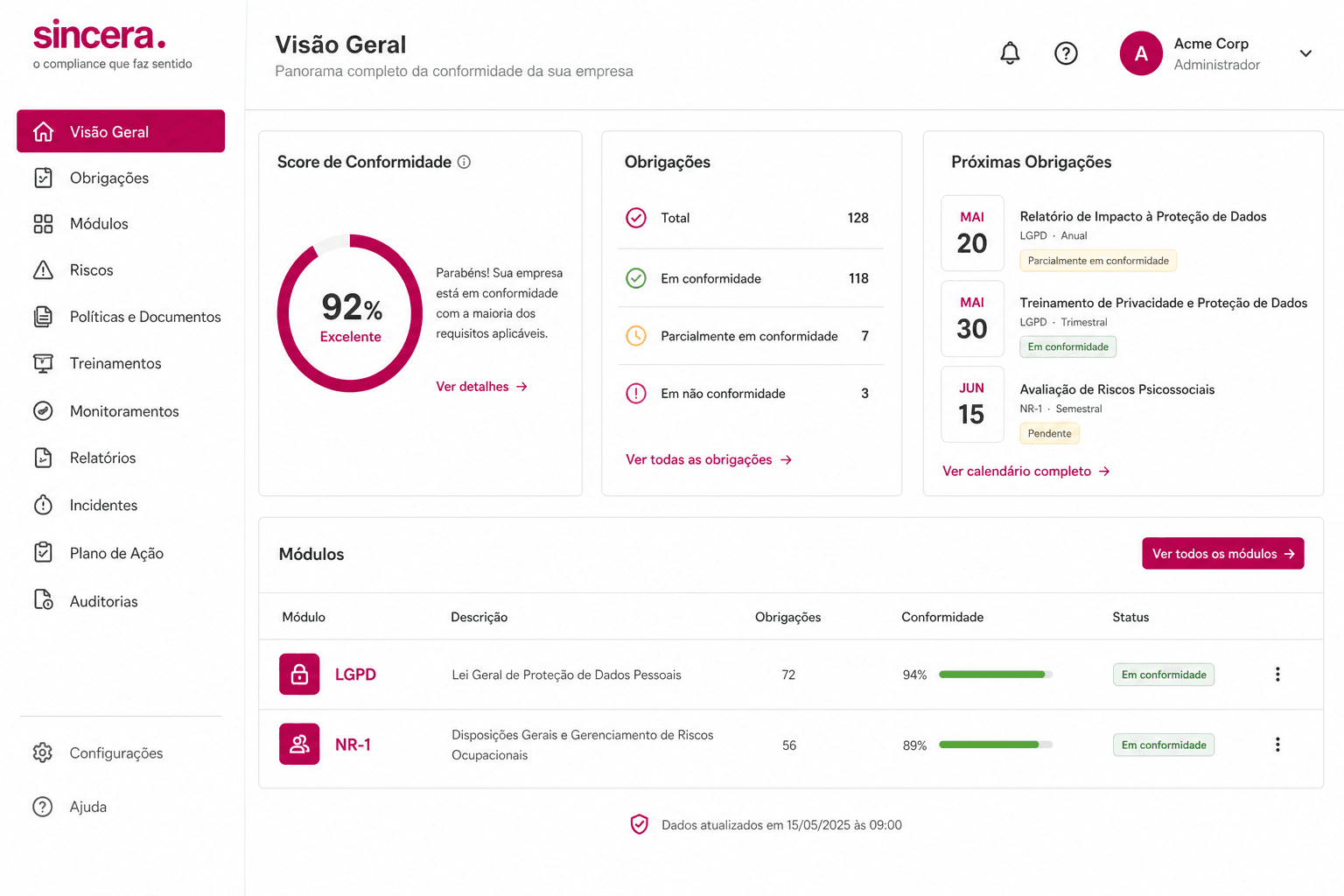The width and height of the screenshot is (1344, 896).
Task: Click the Treinamentos presentation icon
Action: [x=43, y=363]
